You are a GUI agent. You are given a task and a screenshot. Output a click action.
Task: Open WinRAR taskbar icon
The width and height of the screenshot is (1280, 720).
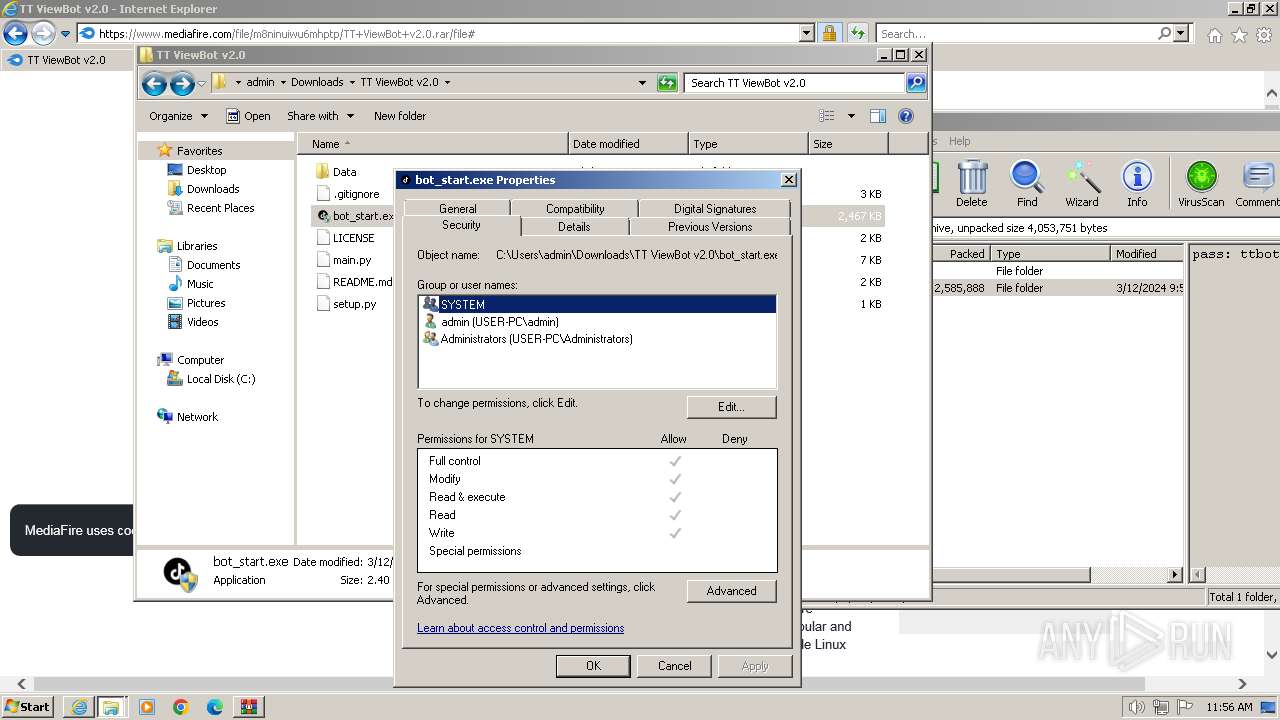[x=248, y=707]
